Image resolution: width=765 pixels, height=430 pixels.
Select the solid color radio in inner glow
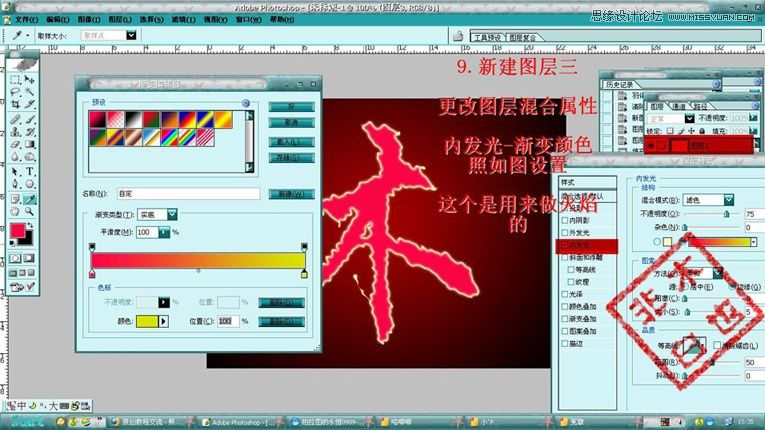coord(657,242)
